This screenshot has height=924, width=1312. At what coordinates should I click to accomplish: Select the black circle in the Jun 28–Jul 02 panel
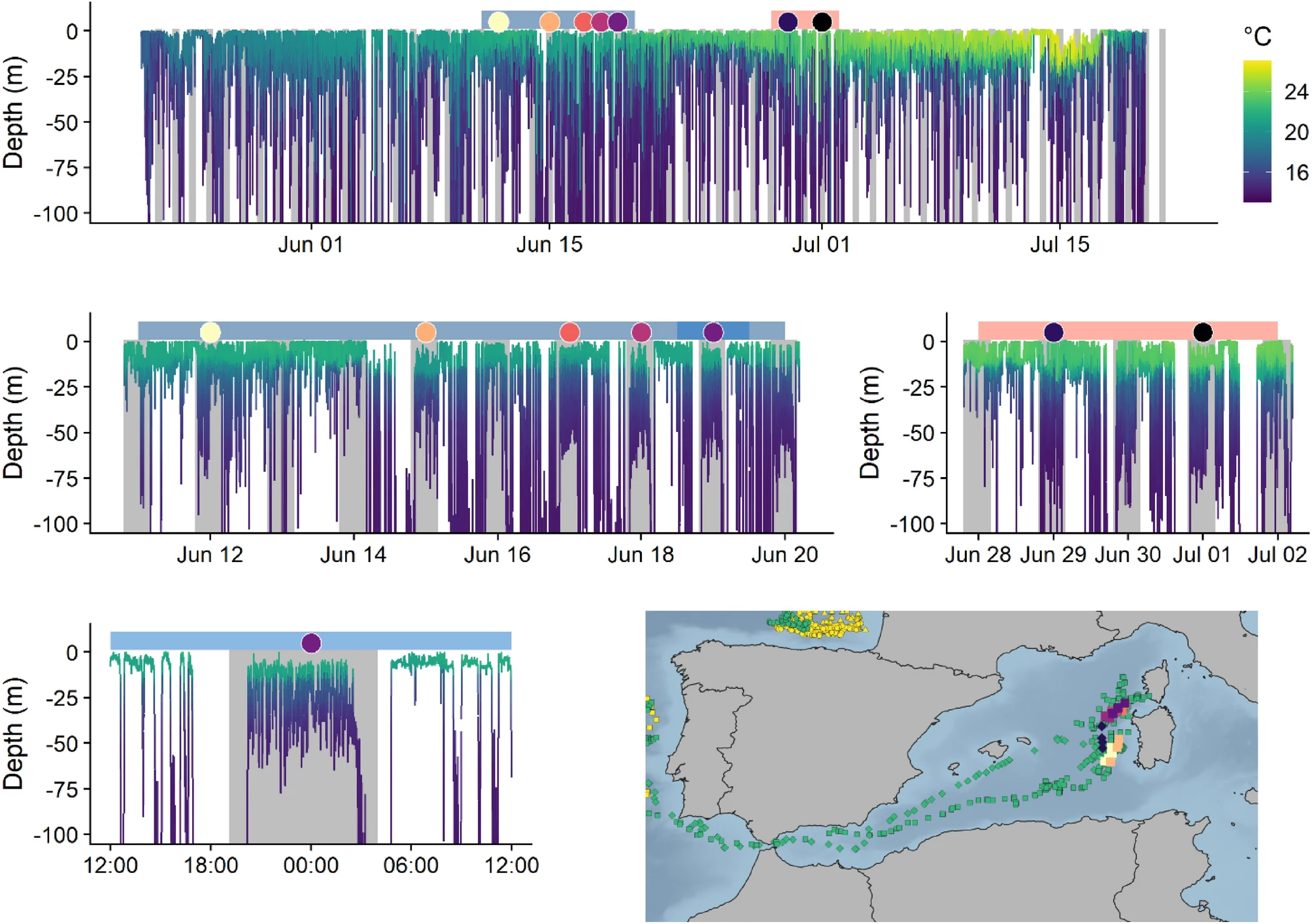[x=1203, y=332]
